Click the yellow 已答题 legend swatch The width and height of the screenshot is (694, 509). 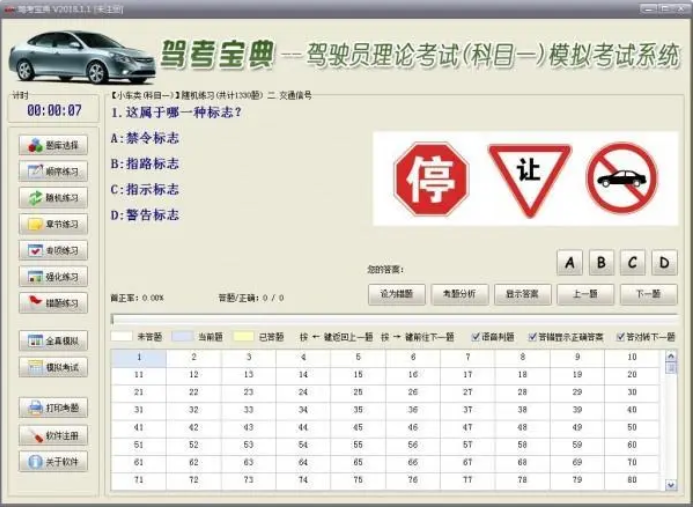[243, 336]
